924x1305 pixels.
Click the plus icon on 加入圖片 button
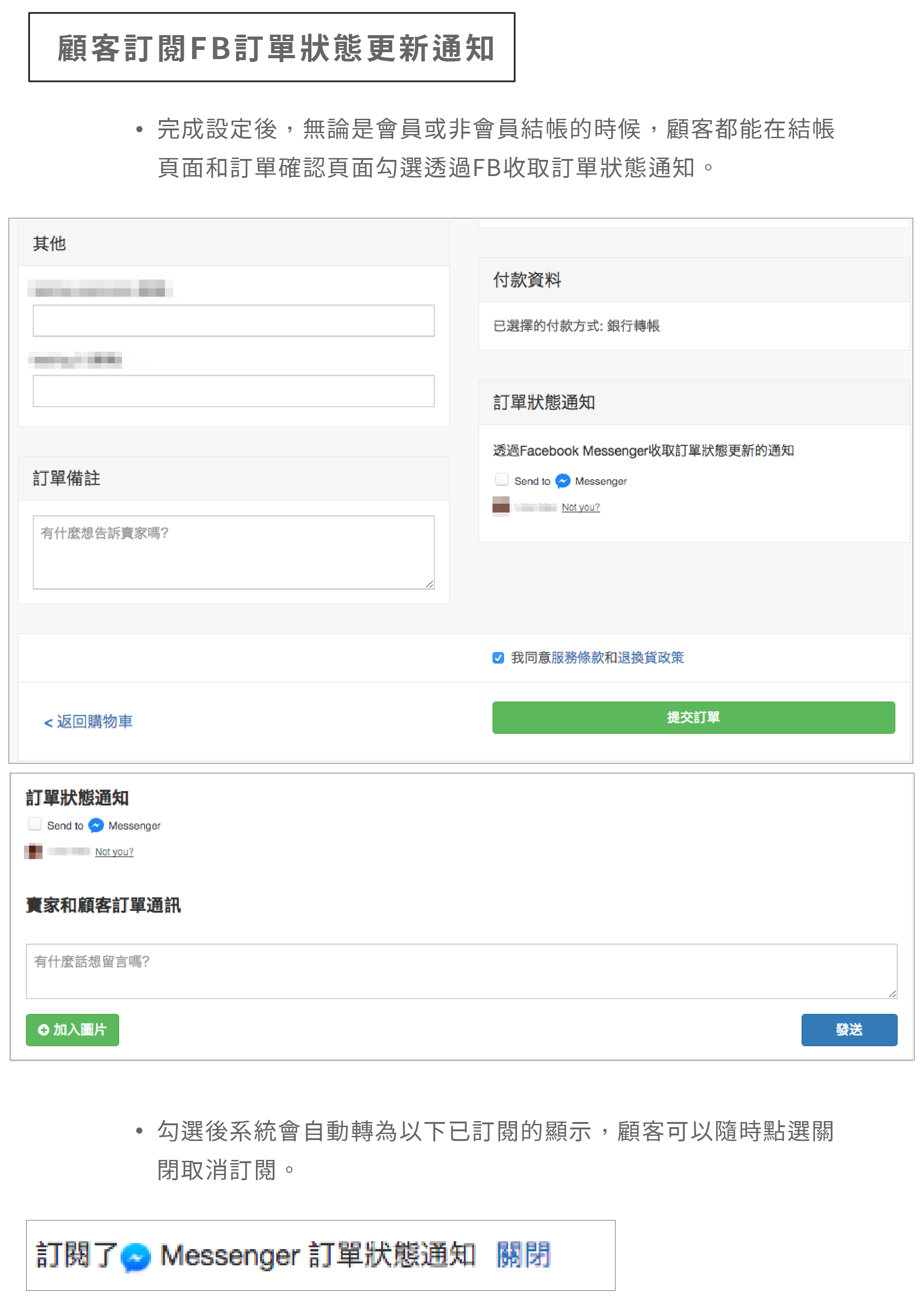43,1030
